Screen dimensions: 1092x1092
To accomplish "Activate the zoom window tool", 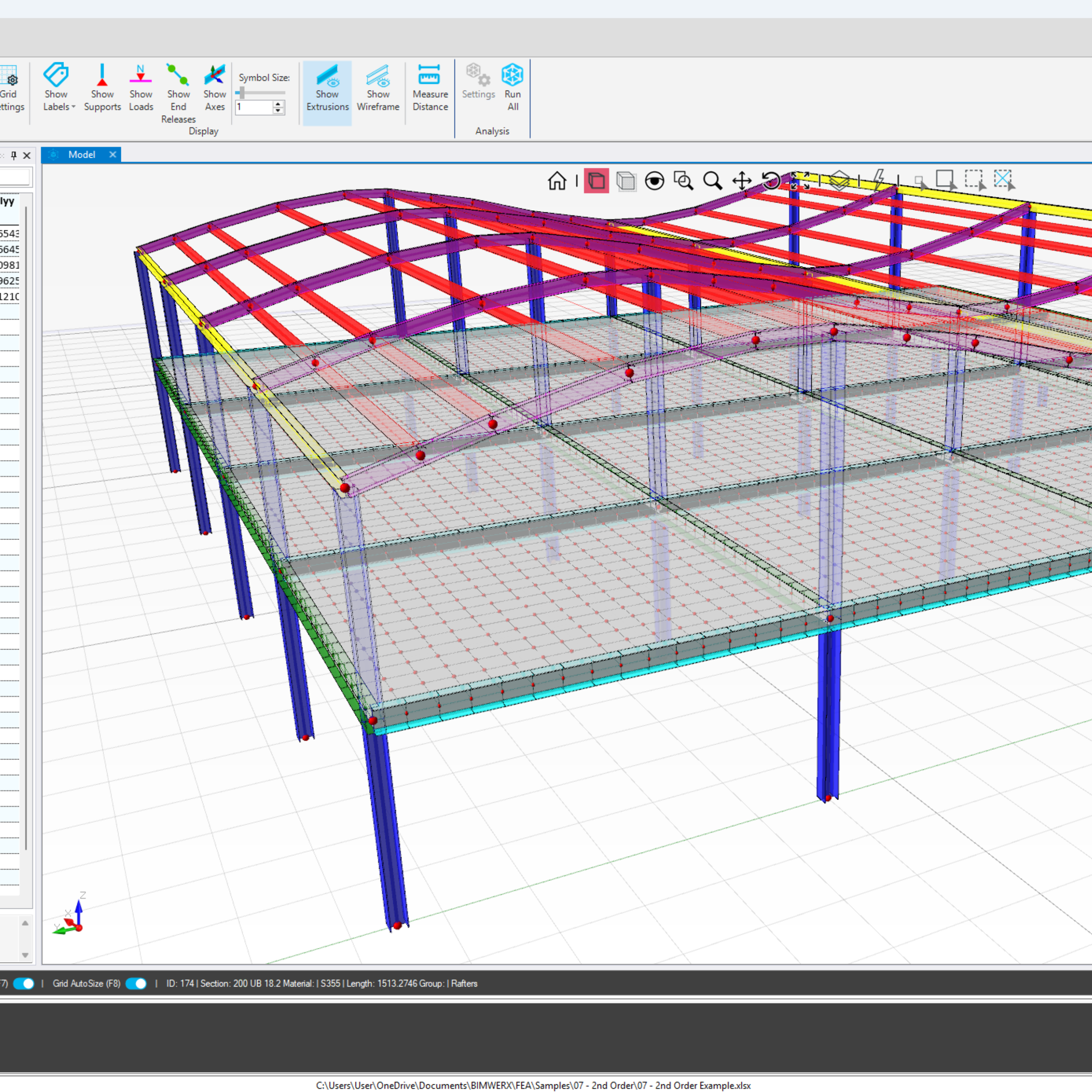I will pyautogui.click(x=684, y=181).
